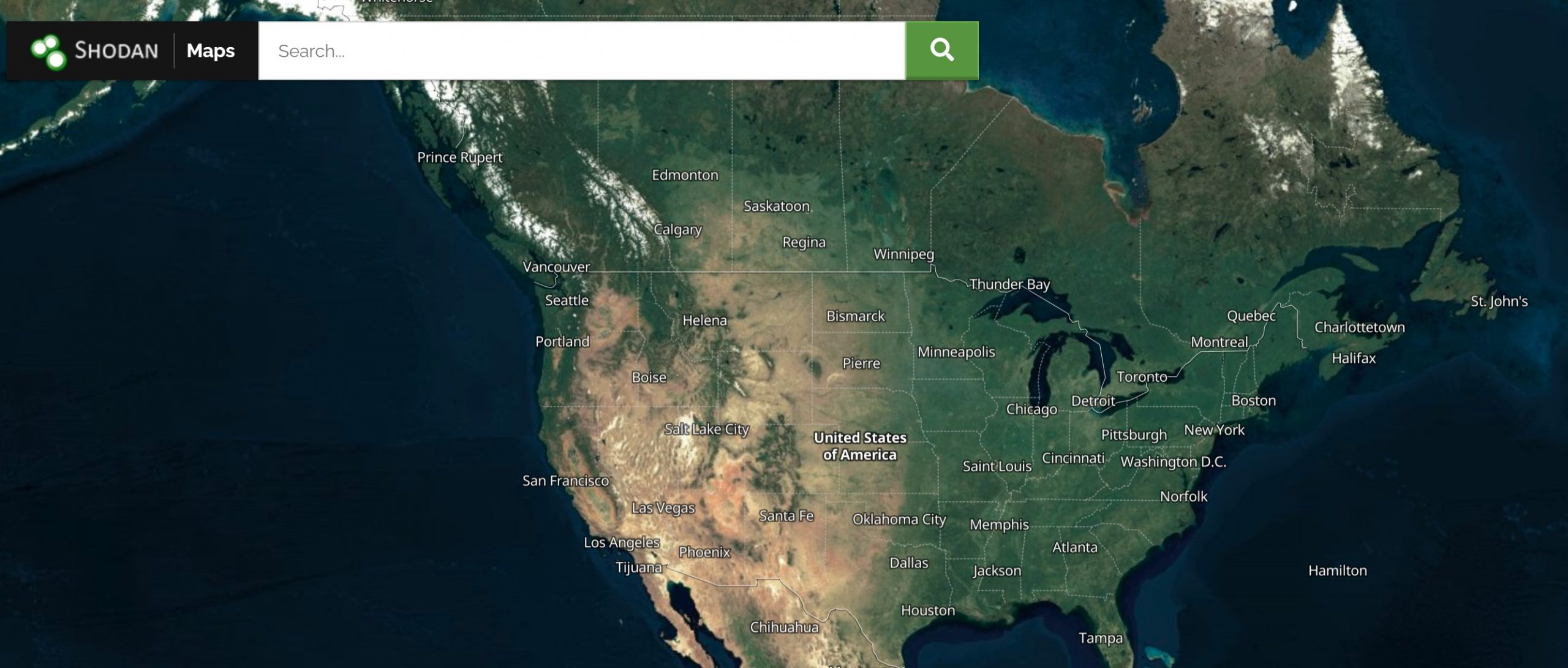Click the Edmonton label on the map
Viewport: 1568px width, 668px height.
coord(685,175)
